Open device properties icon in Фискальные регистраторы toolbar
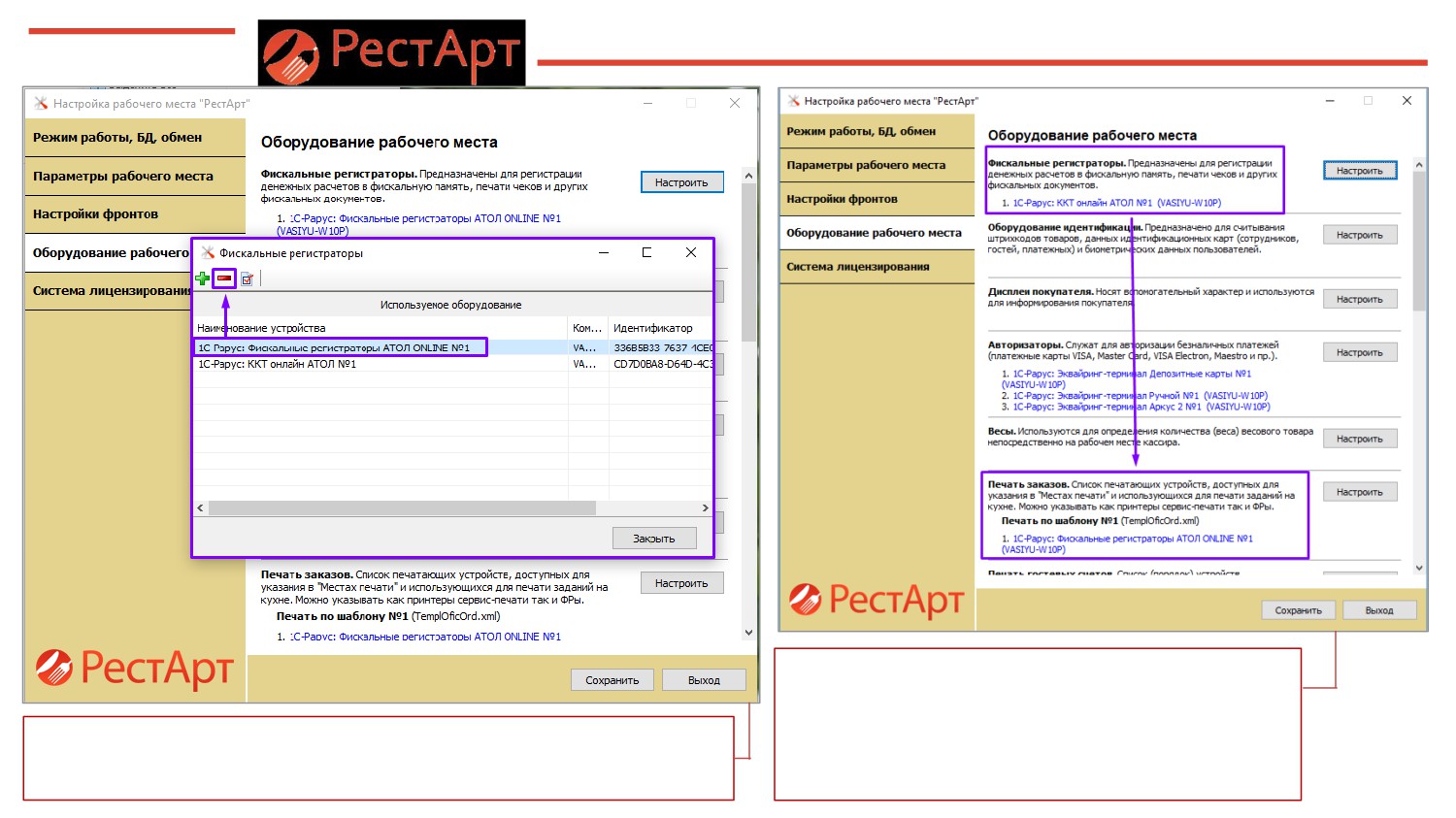This screenshot has height=818, width=1456. 248,279
